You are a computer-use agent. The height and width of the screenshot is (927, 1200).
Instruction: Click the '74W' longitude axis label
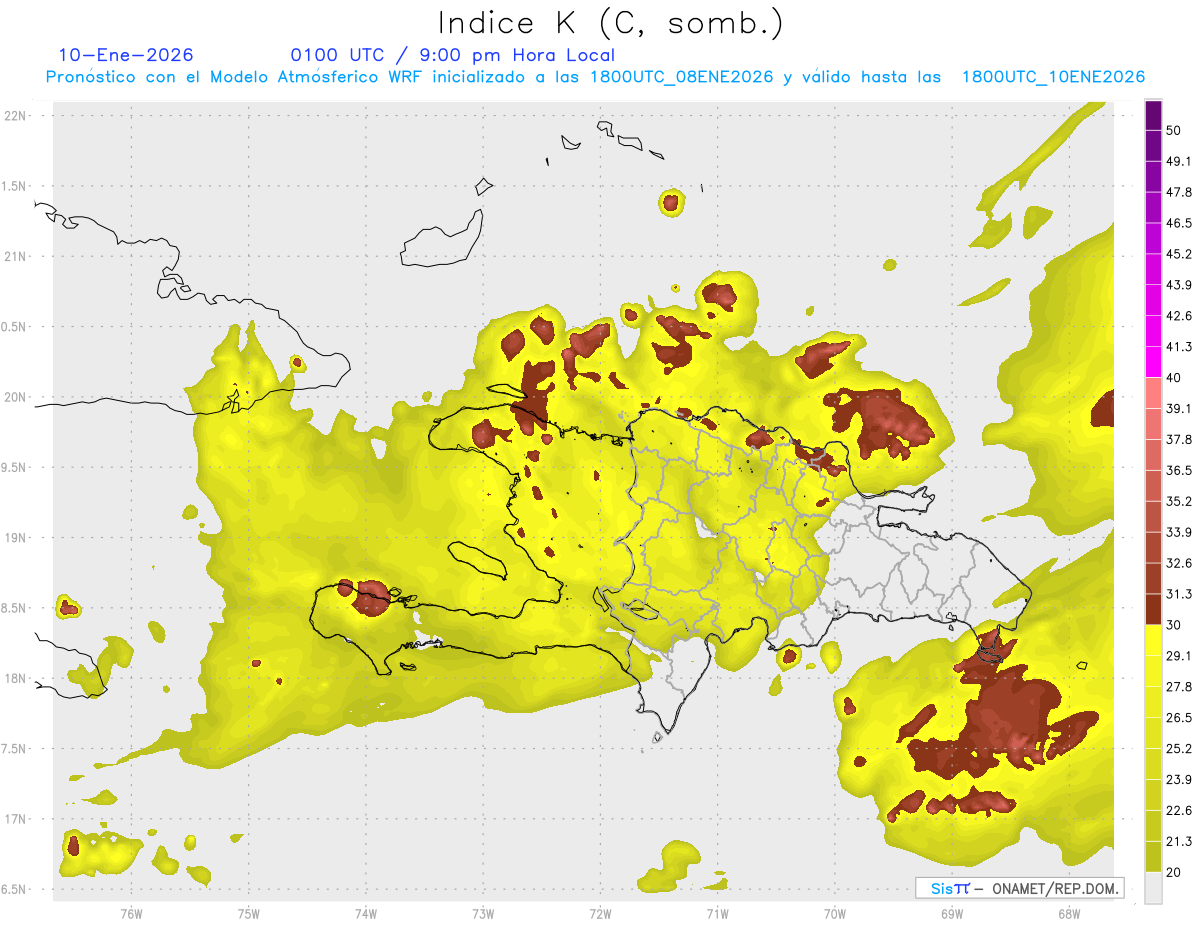[x=365, y=914]
